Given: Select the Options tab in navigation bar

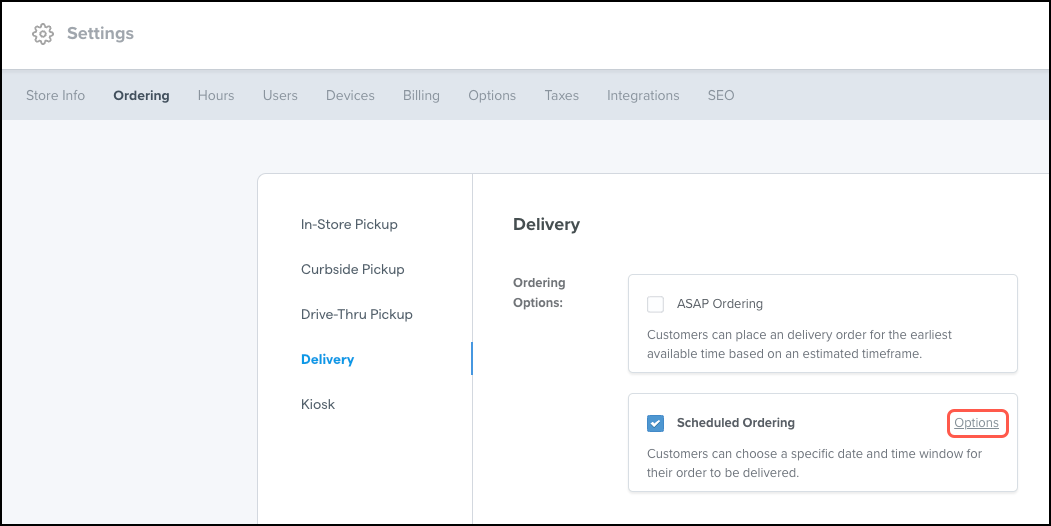Looking at the screenshot, I should click(x=492, y=95).
